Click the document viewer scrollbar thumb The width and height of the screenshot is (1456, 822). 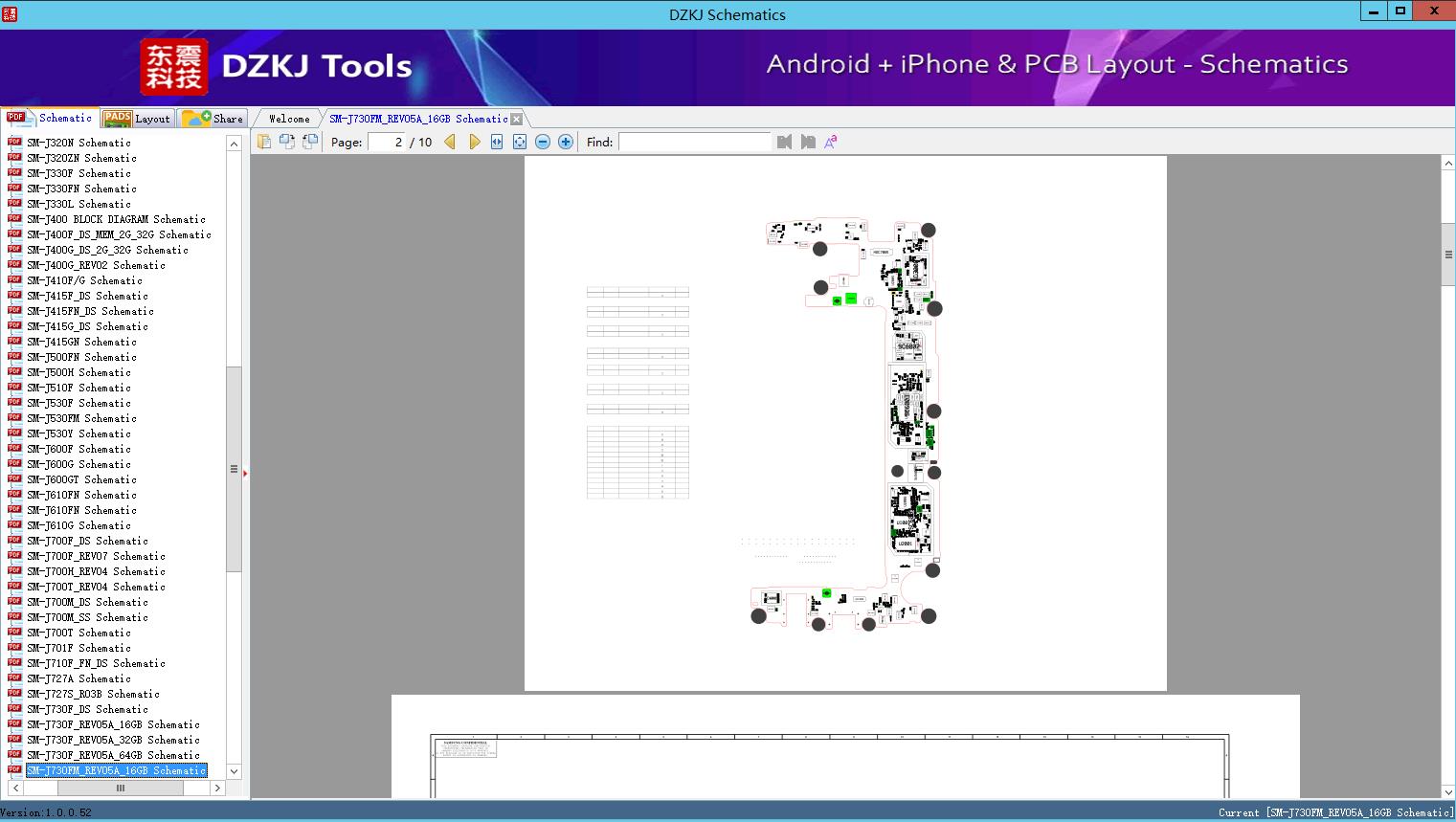point(1448,255)
